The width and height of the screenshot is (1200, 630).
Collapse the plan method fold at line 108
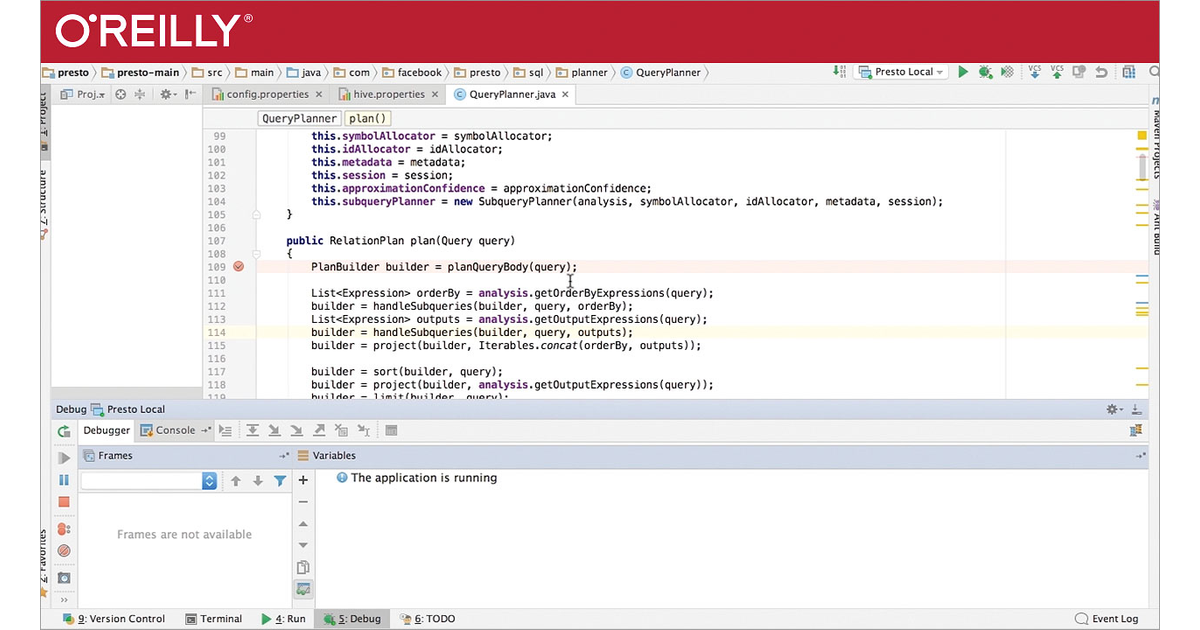(x=257, y=254)
